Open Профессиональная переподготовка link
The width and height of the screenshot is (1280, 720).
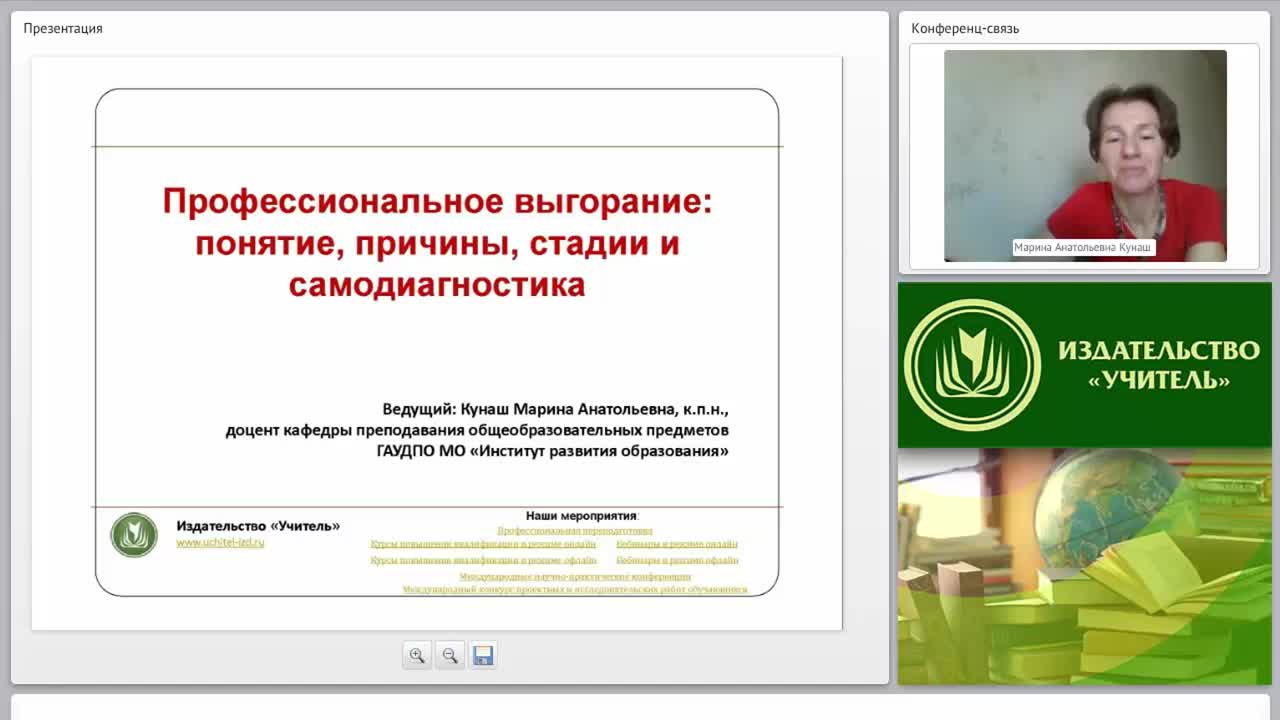[x=575, y=531]
